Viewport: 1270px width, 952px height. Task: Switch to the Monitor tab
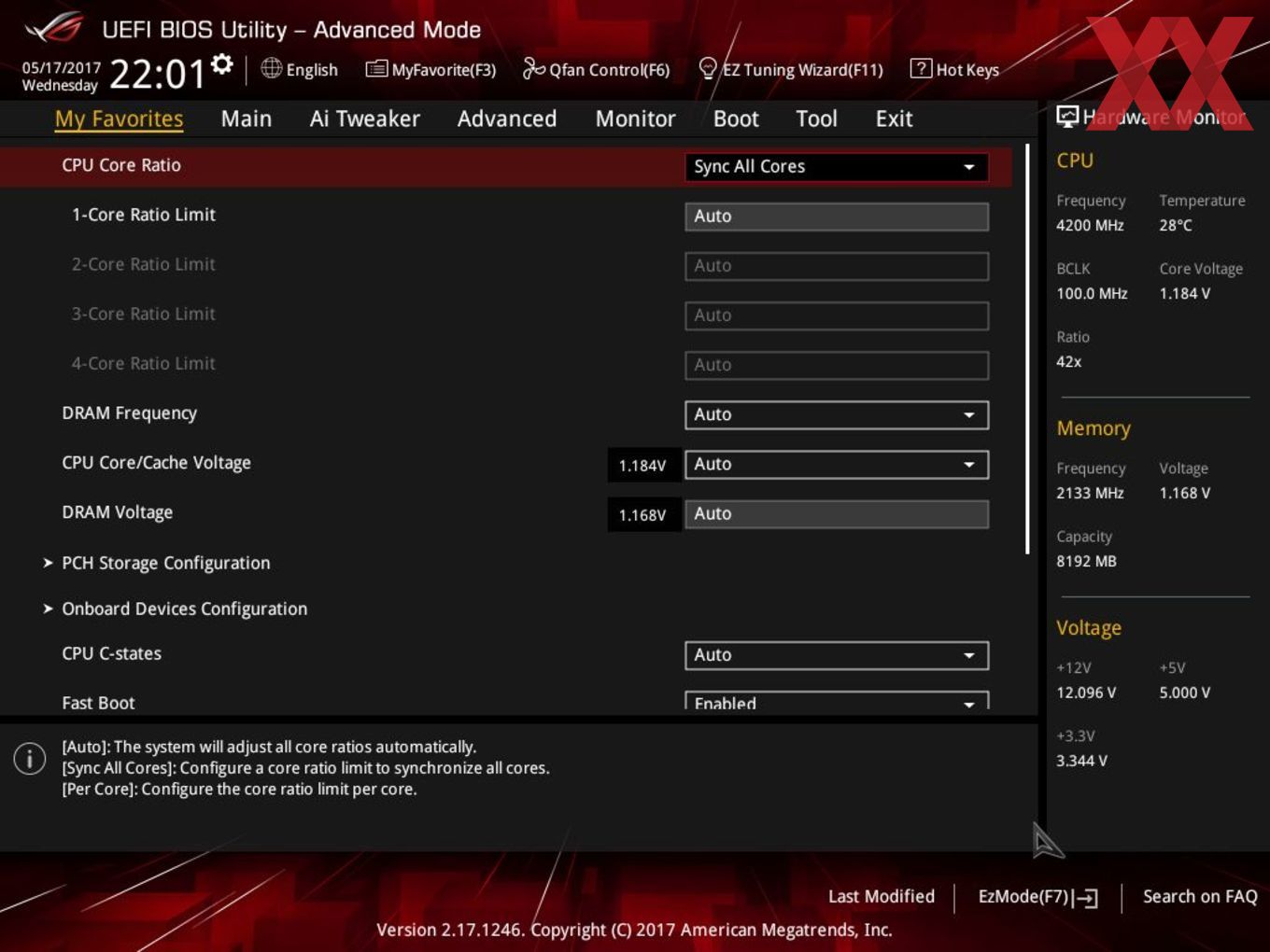(x=635, y=119)
